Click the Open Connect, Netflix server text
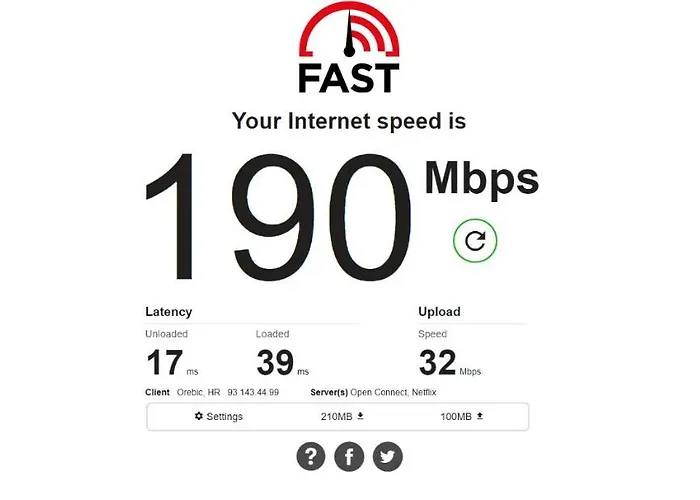The width and height of the screenshot is (700, 500). tap(393, 392)
